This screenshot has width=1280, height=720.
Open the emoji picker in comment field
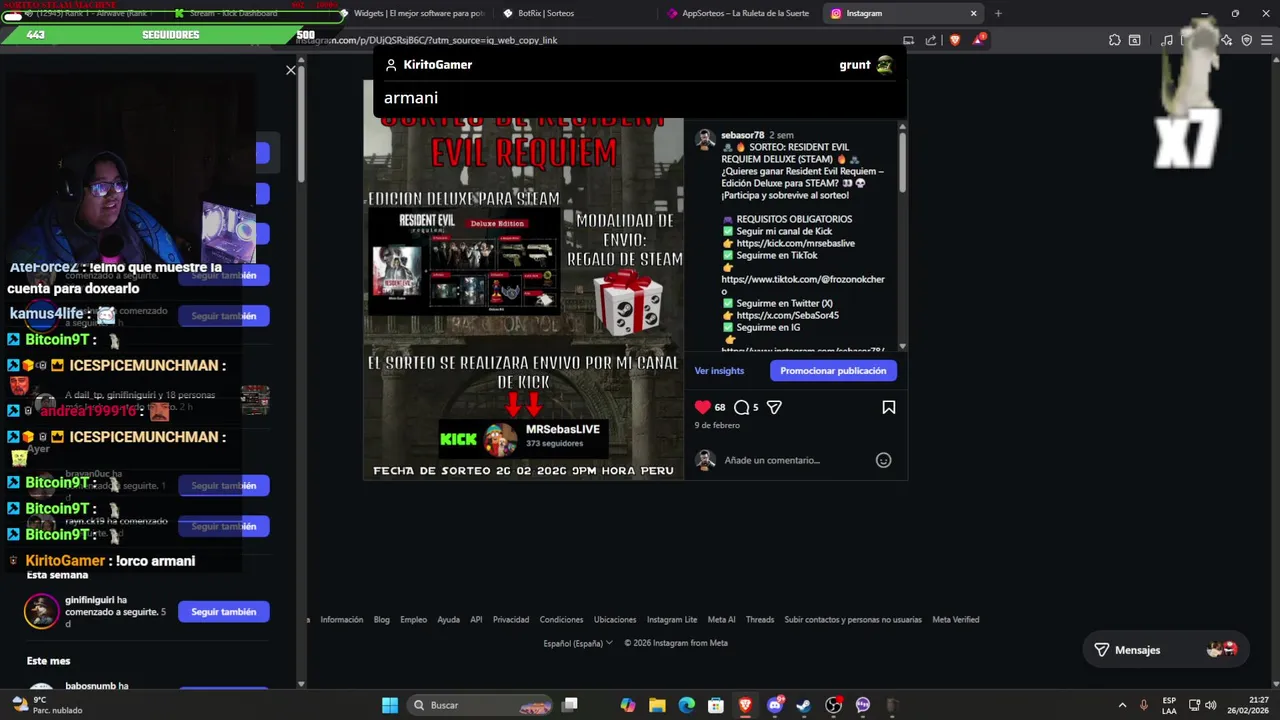(x=883, y=460)
